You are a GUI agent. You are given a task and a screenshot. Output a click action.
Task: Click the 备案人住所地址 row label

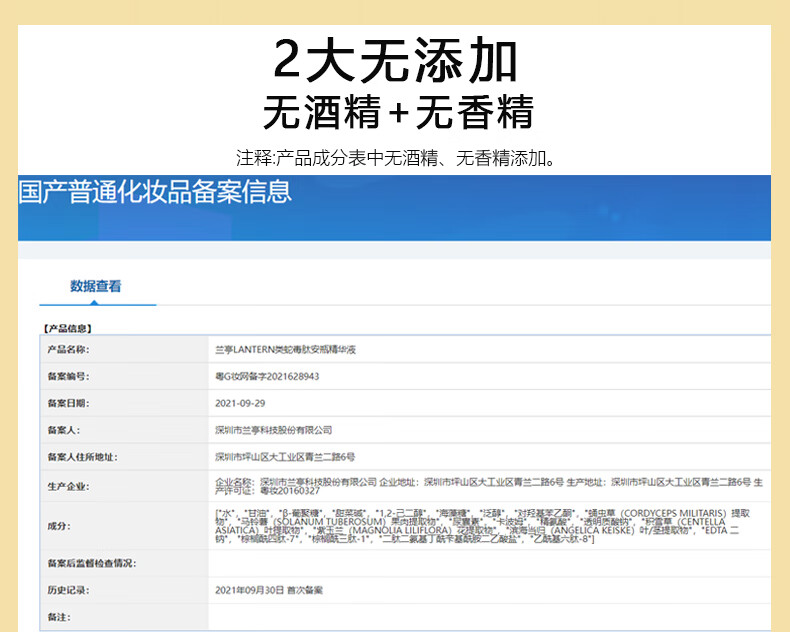[x=82, y=457]
